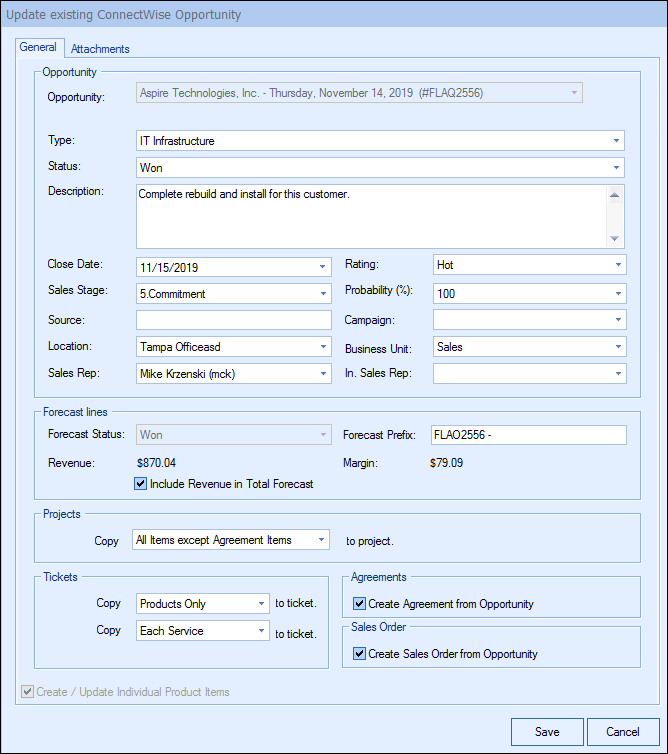Open the Close Date picker dropdown
The height and width of the screenshot is (754, 668).
322,267
